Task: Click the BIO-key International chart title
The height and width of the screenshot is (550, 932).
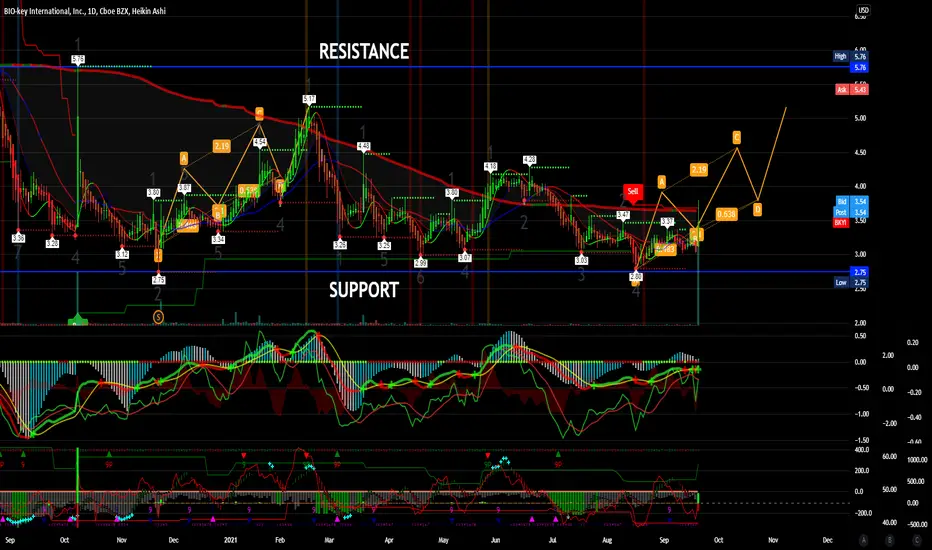Action: point(85,11)
